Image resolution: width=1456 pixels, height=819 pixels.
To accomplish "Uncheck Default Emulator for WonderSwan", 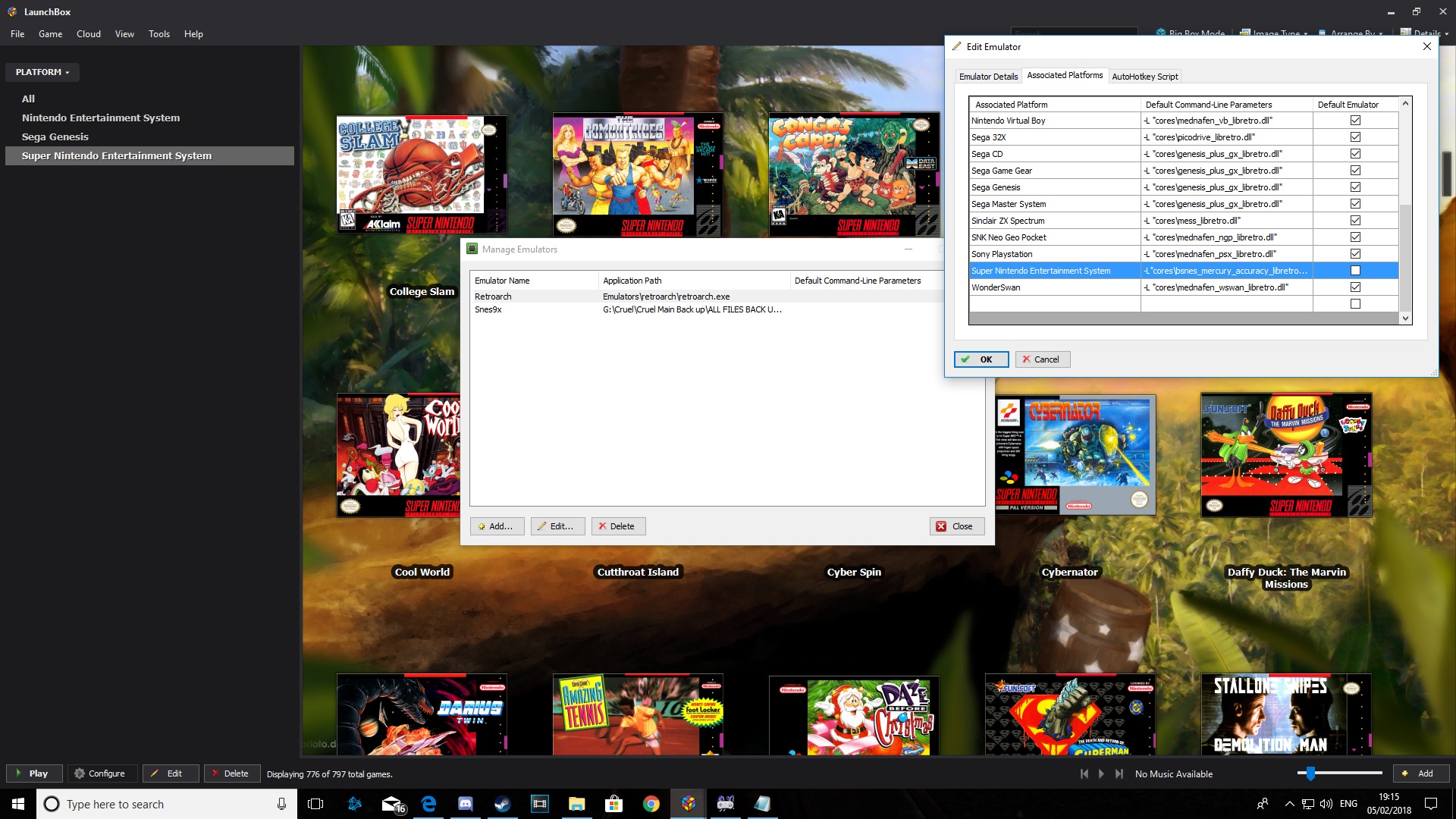I will [1355, 287].
